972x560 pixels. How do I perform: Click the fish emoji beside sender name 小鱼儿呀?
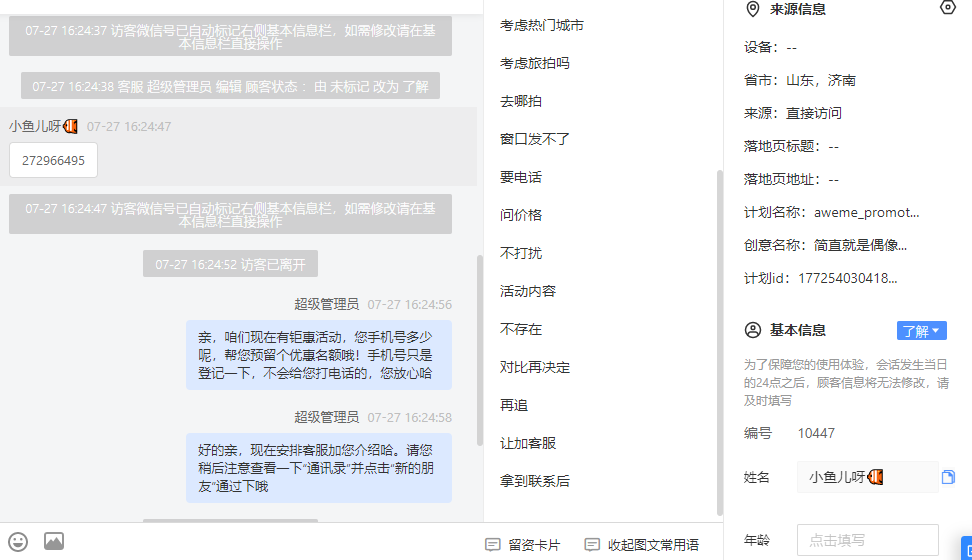[x=71, y=127]
